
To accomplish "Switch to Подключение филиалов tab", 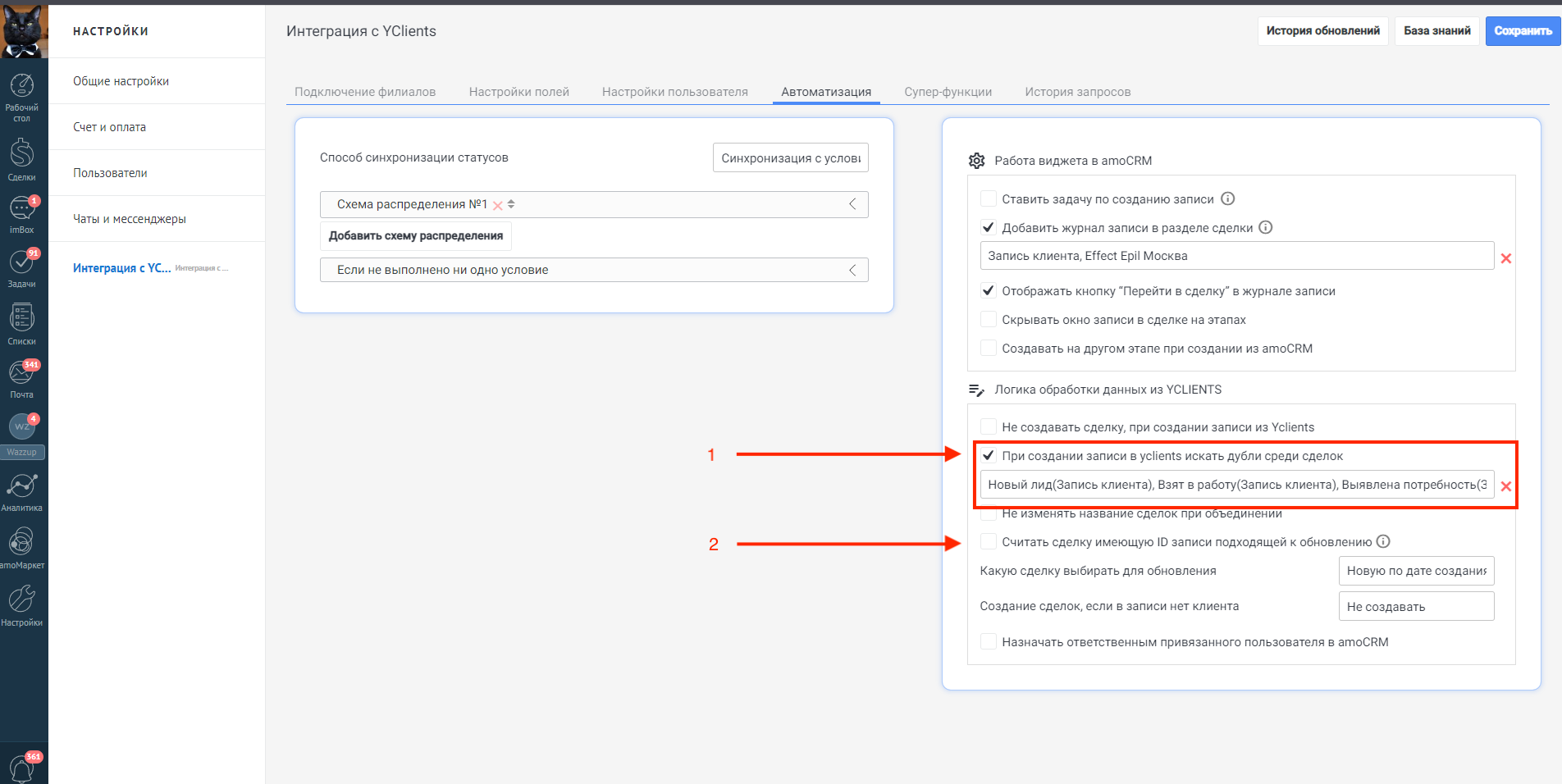I will coord(365,92).
